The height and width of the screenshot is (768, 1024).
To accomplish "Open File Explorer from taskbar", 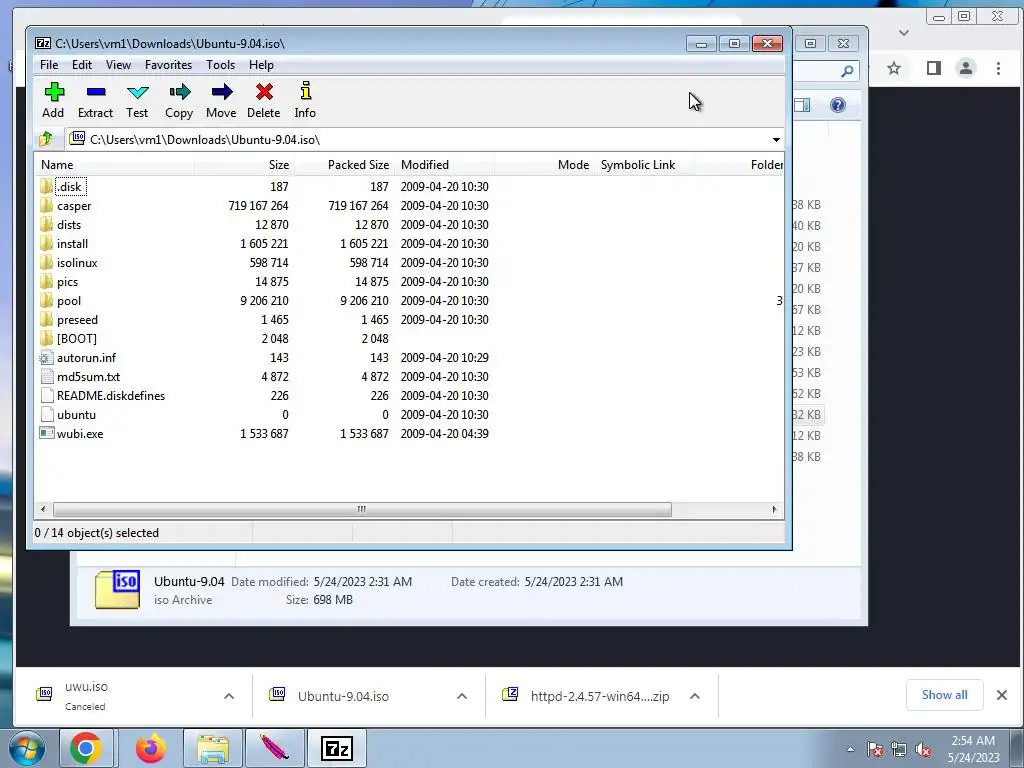I will pos(213,748).
